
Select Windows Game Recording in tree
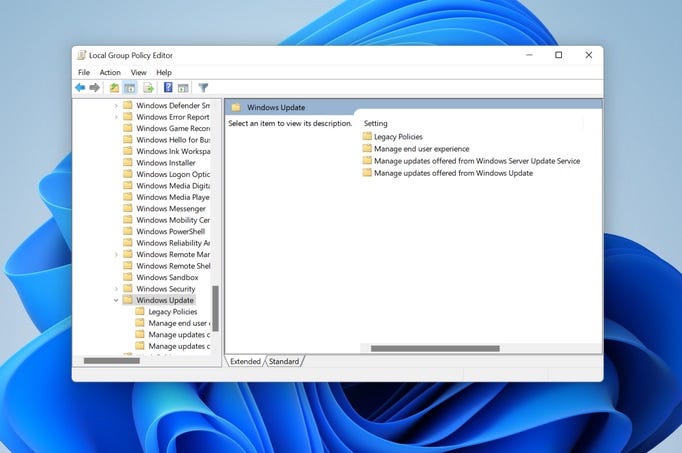pyautogui.click(x=173, y=128)
